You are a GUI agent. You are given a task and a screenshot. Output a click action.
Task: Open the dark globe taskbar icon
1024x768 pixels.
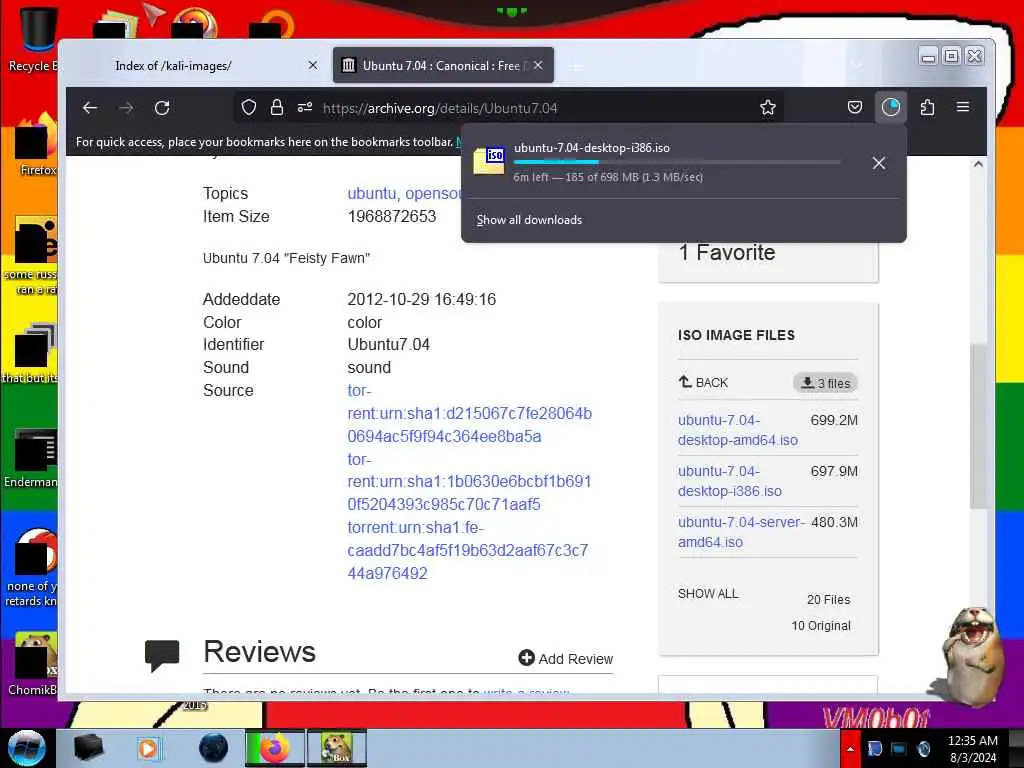click(214, 748)
